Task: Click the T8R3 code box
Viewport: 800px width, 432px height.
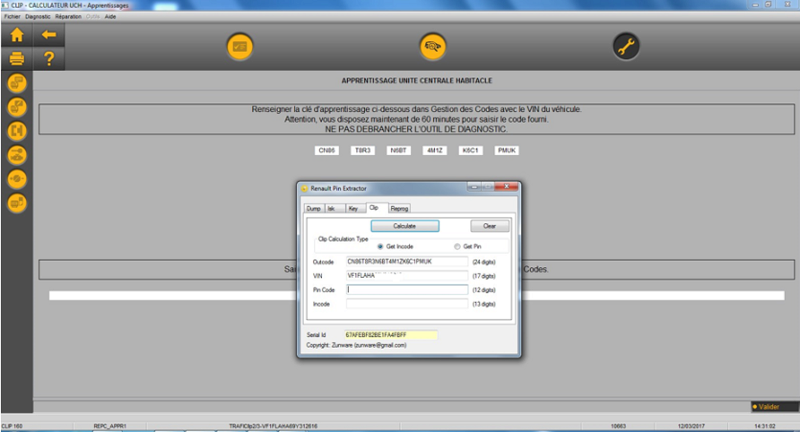Action: (363, 150)
